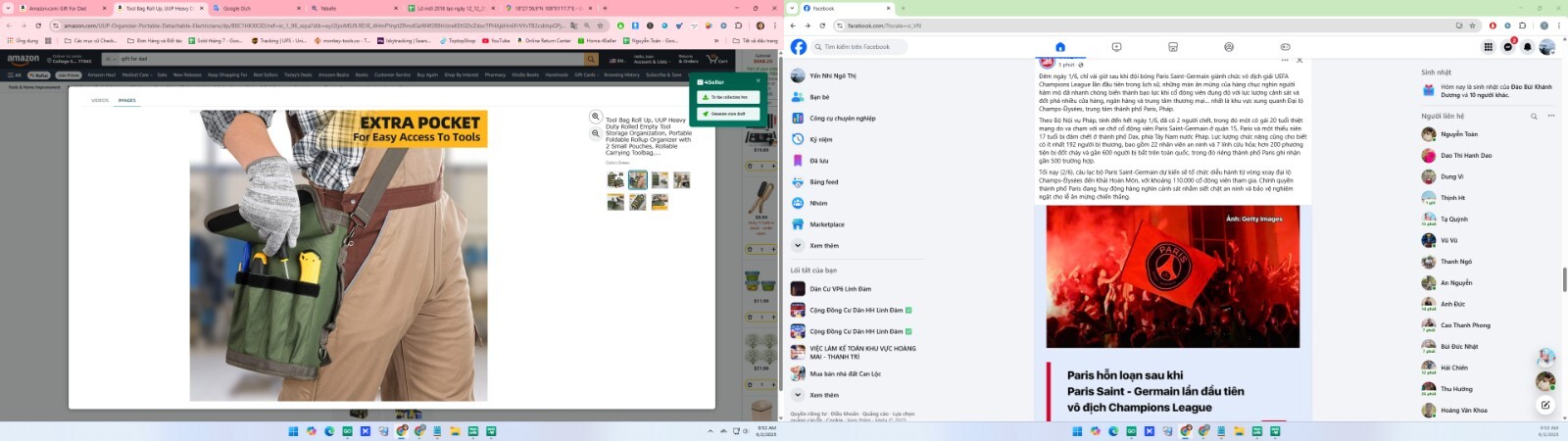The height and width of the screenshot is (441, 1568).
Task: Reload the Amazon browser page
Action: pos(38,25)
